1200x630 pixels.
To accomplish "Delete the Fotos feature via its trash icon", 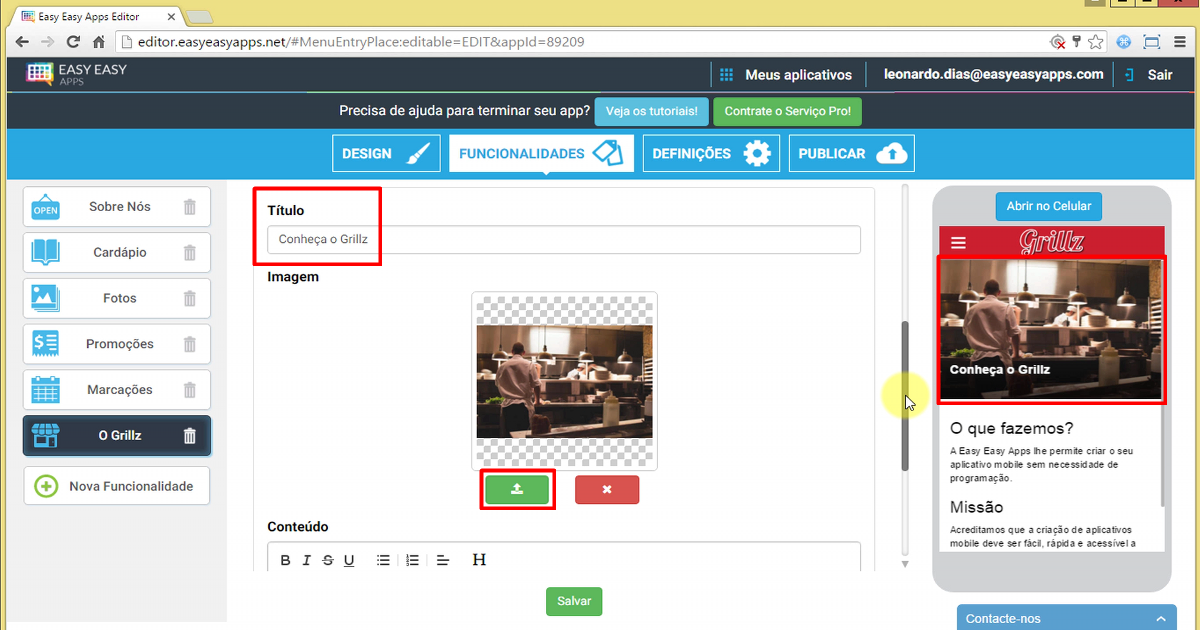I will [x=190, y=298].
